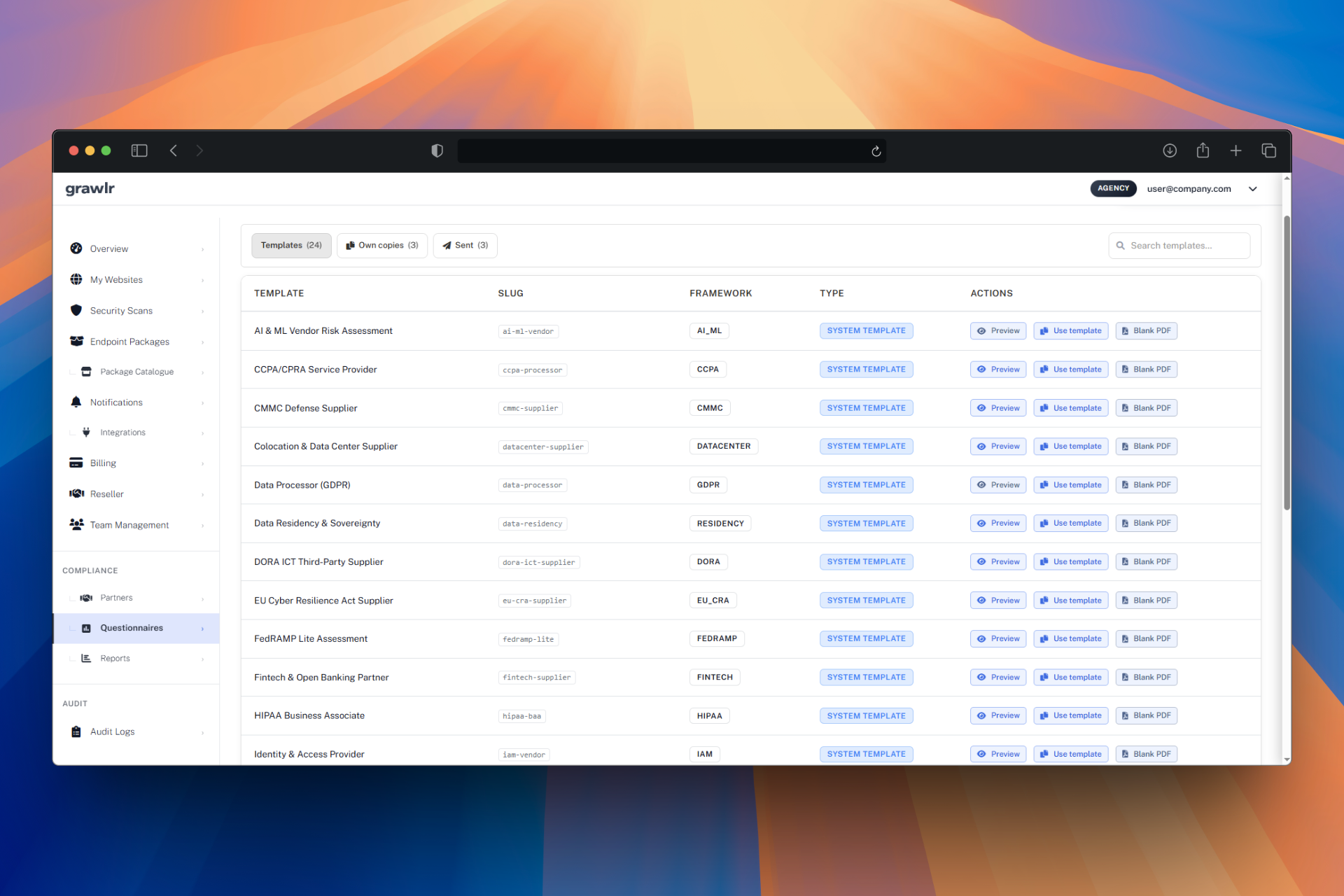The height and width of the screenshot is (896, 1344).
Task: Open the privacy shield icon
Action: click(437, 150)
